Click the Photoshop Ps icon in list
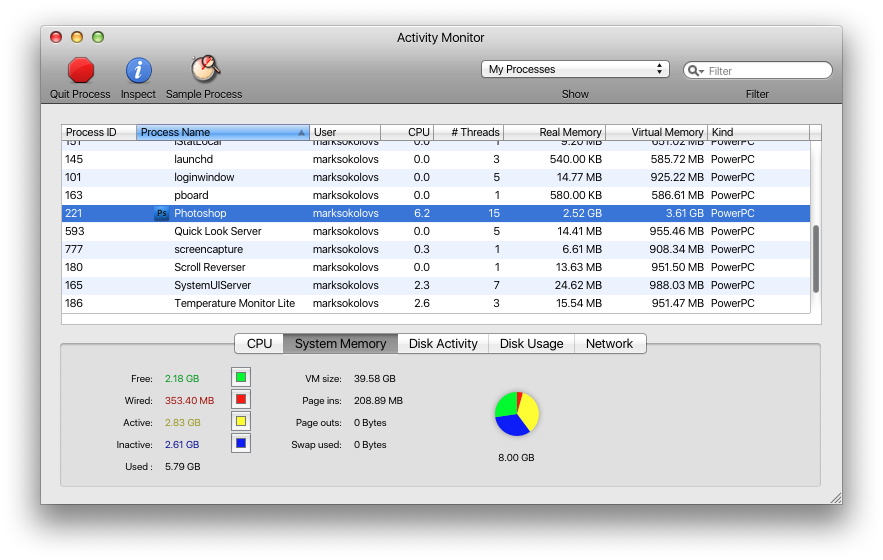Image resolution: width=883 pixels, height=560 pixels. click(161, 214)
